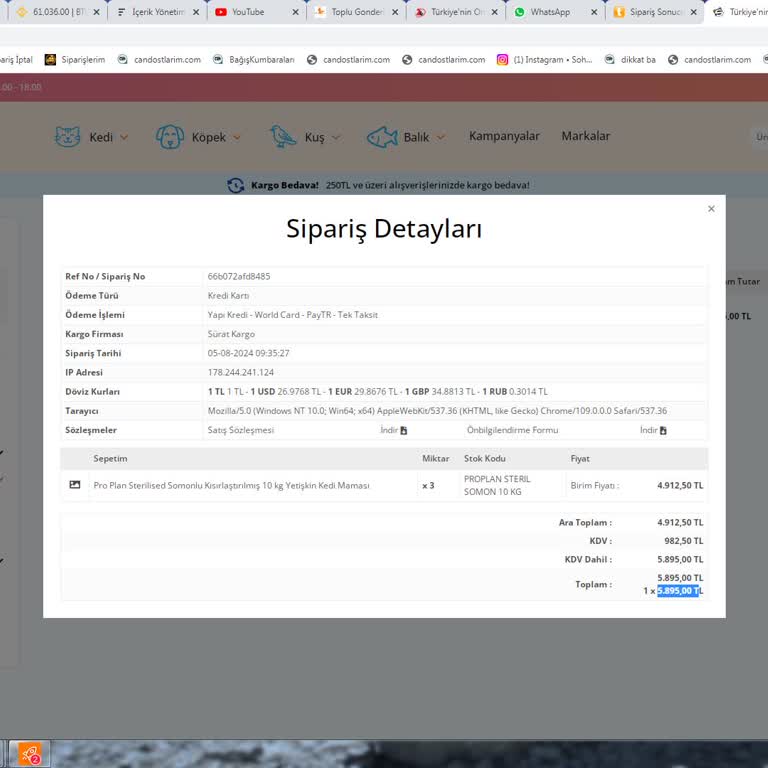Click the fish icon beside Balık
This screenshot has height=768, width=768.
click(382, 137)
